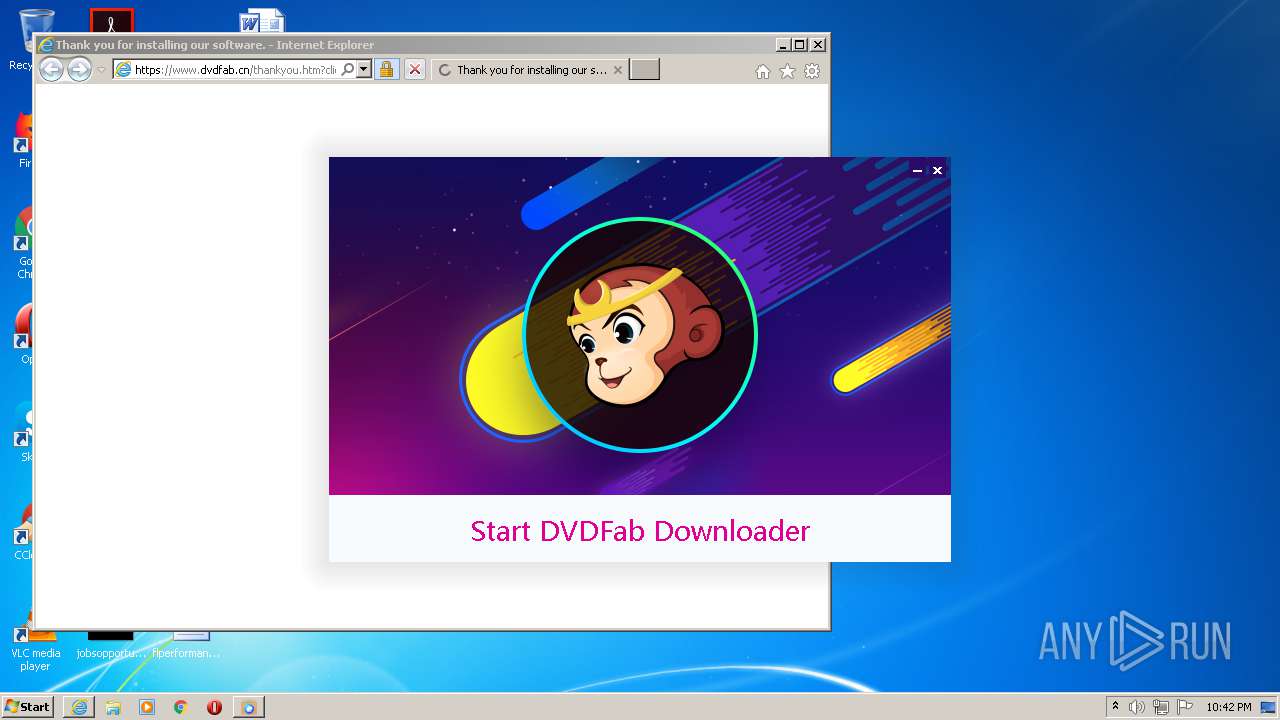Select the Adobe Acrobat desktop icon
This screenshot has width=1280, height=720.
pos(111,21)
